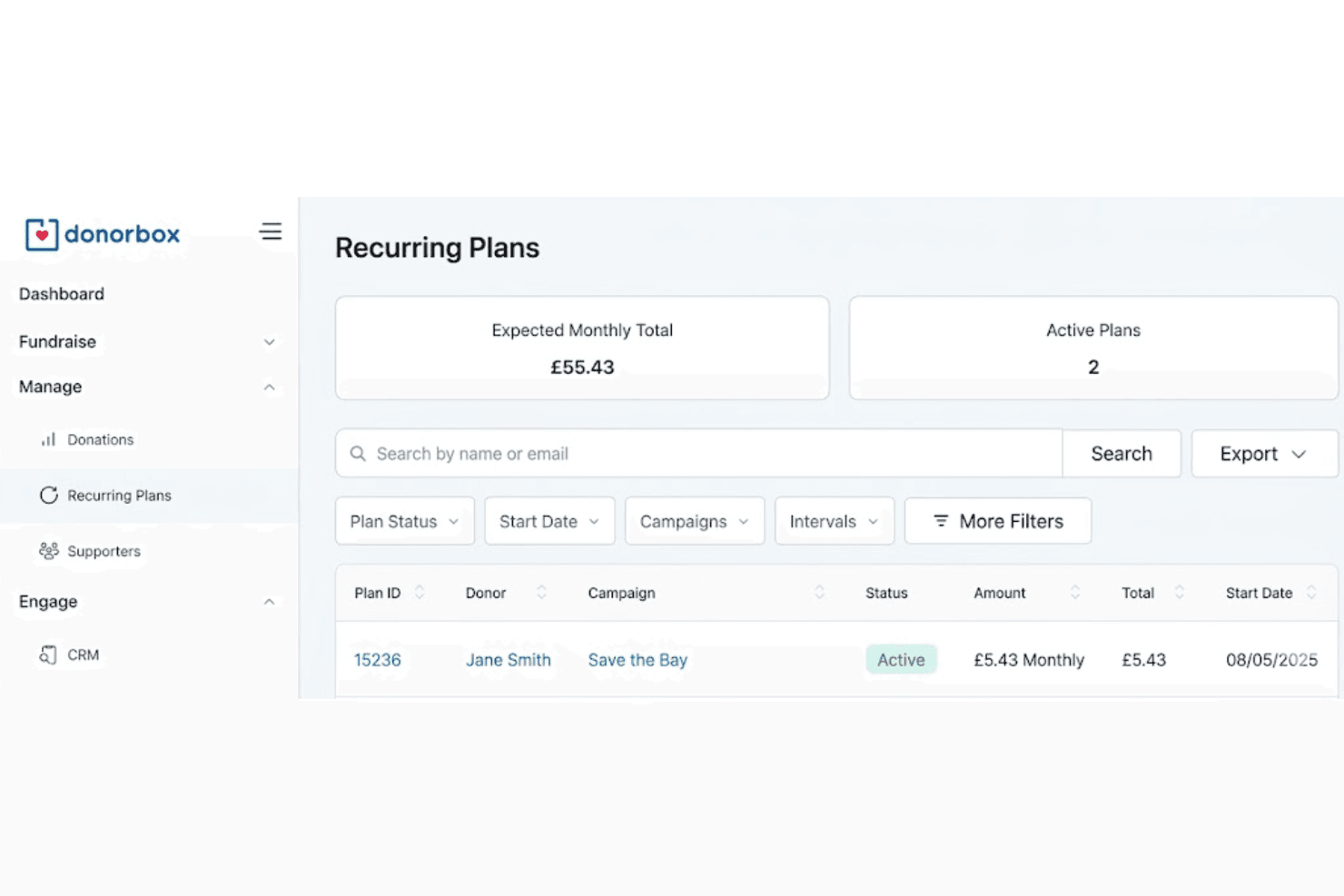Sort table by Total arrows

[1180, 593]
